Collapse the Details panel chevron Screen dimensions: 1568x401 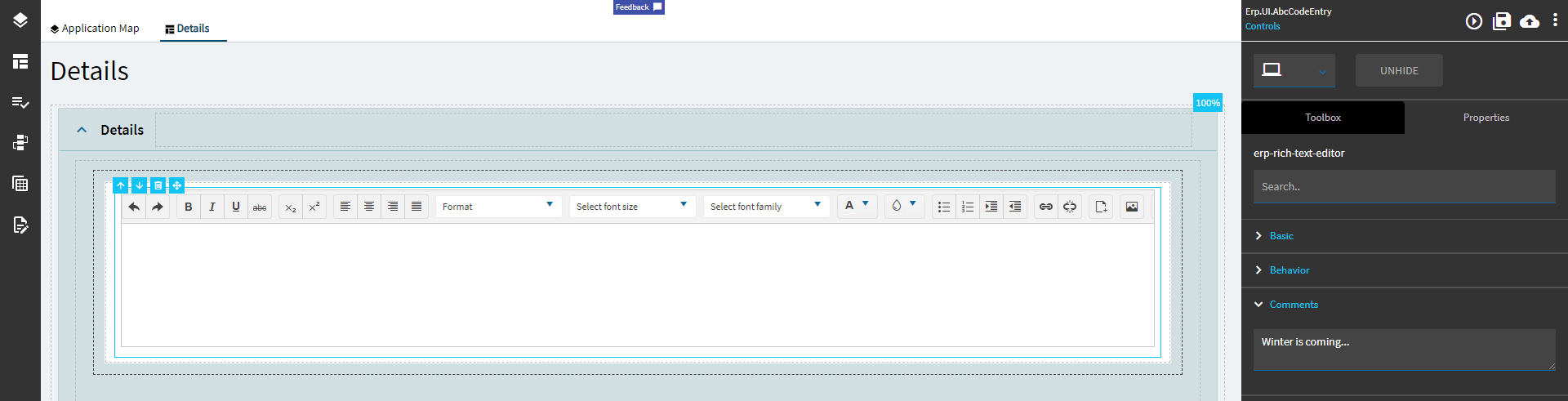[x=82, y=130]
